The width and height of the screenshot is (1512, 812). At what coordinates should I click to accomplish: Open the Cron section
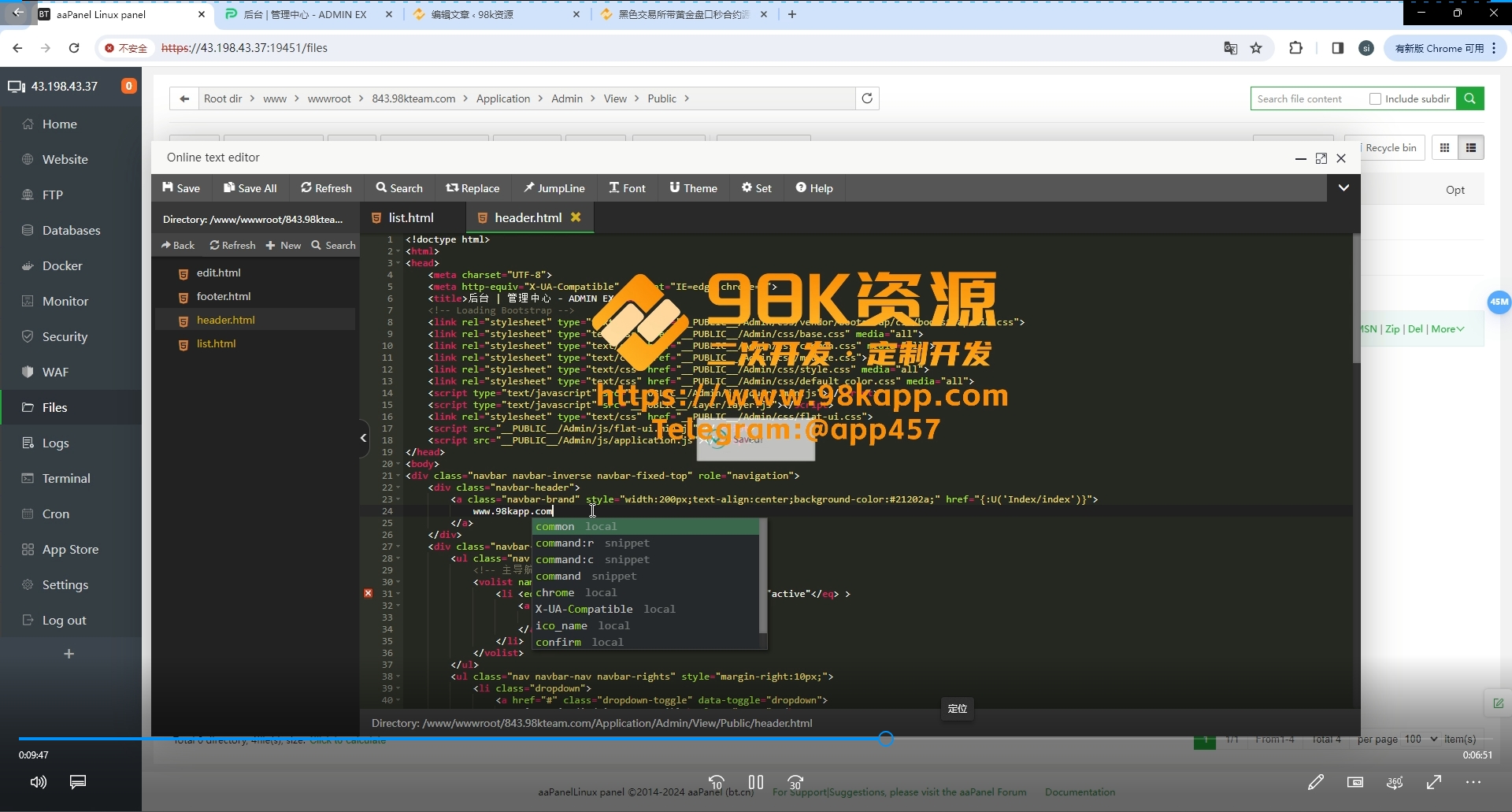[x=56, y=514]
